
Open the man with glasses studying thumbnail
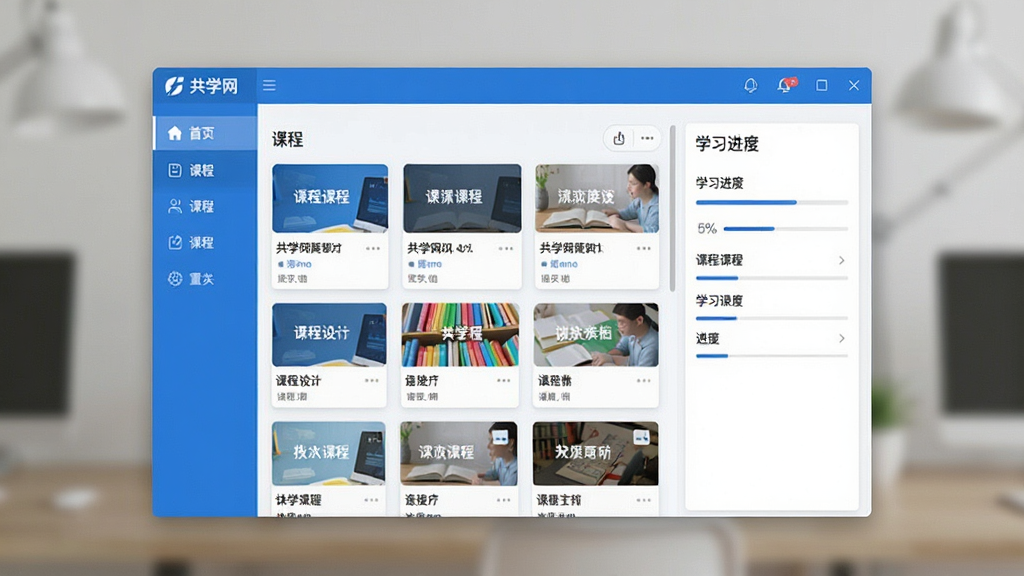(x=596, y=335)
